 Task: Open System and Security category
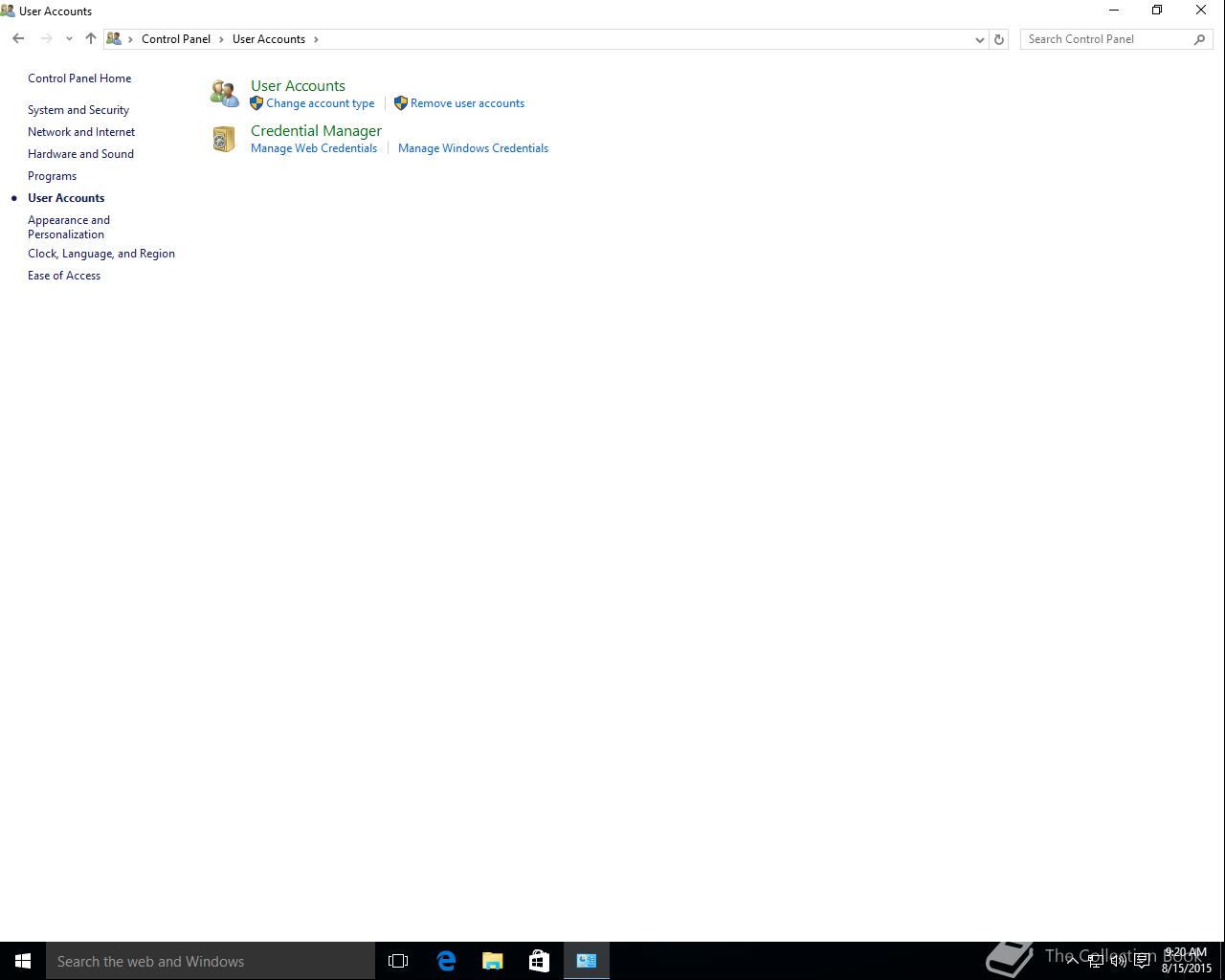78,110
